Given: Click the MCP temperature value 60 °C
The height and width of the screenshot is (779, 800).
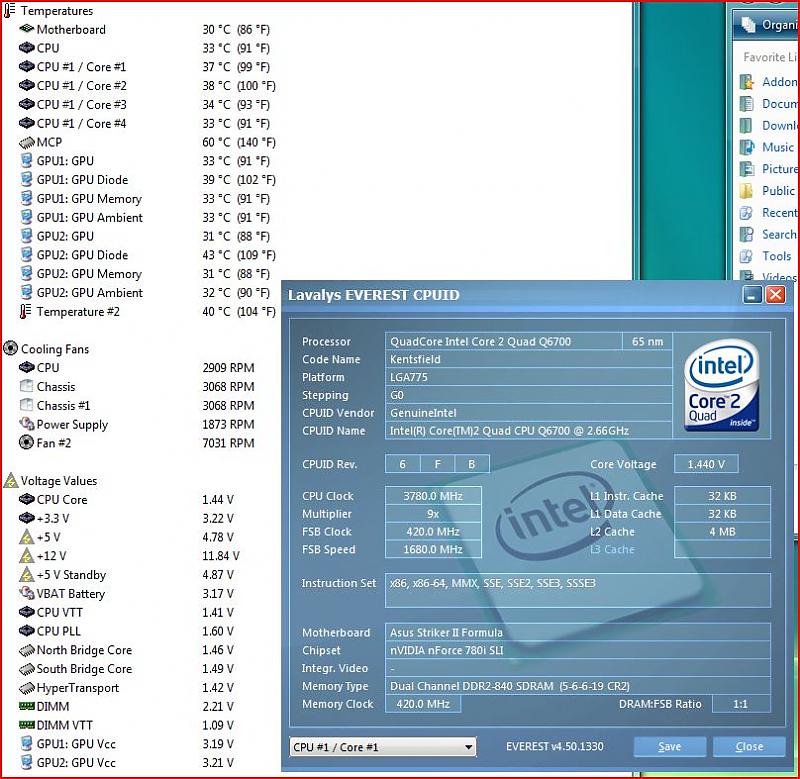Looking at the screenshot, I should pos(239,142).
